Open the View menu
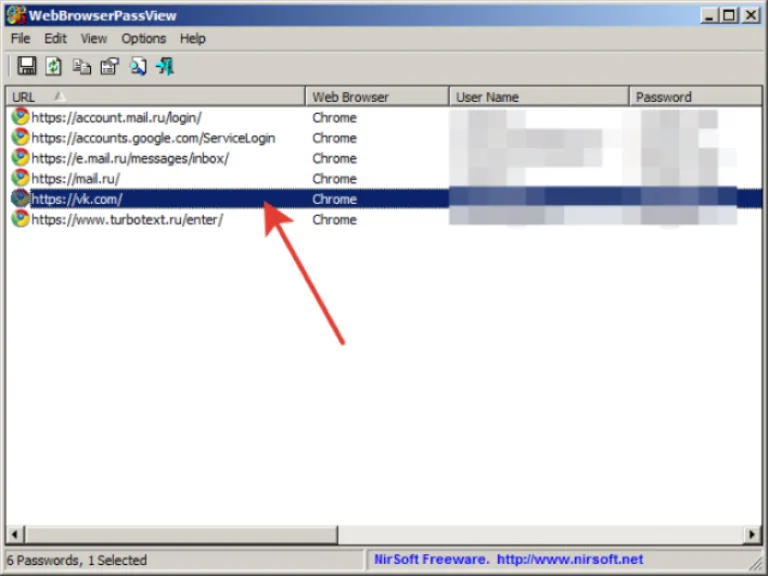 (x=94, y=39)
